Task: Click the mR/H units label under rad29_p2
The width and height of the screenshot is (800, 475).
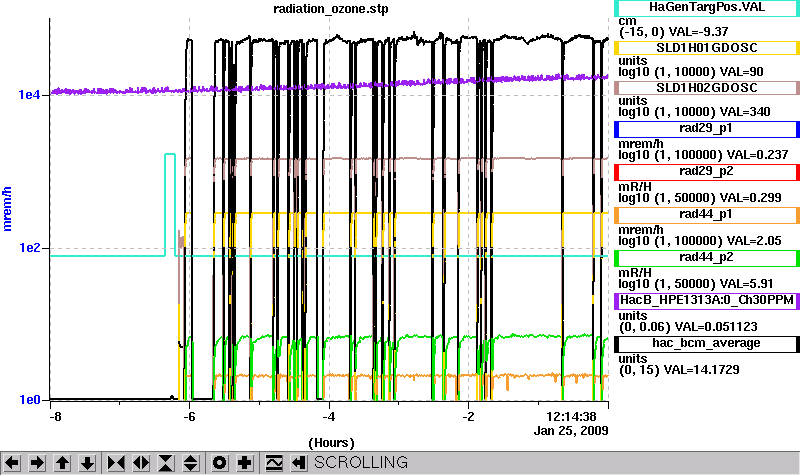Action: [635, 187]
